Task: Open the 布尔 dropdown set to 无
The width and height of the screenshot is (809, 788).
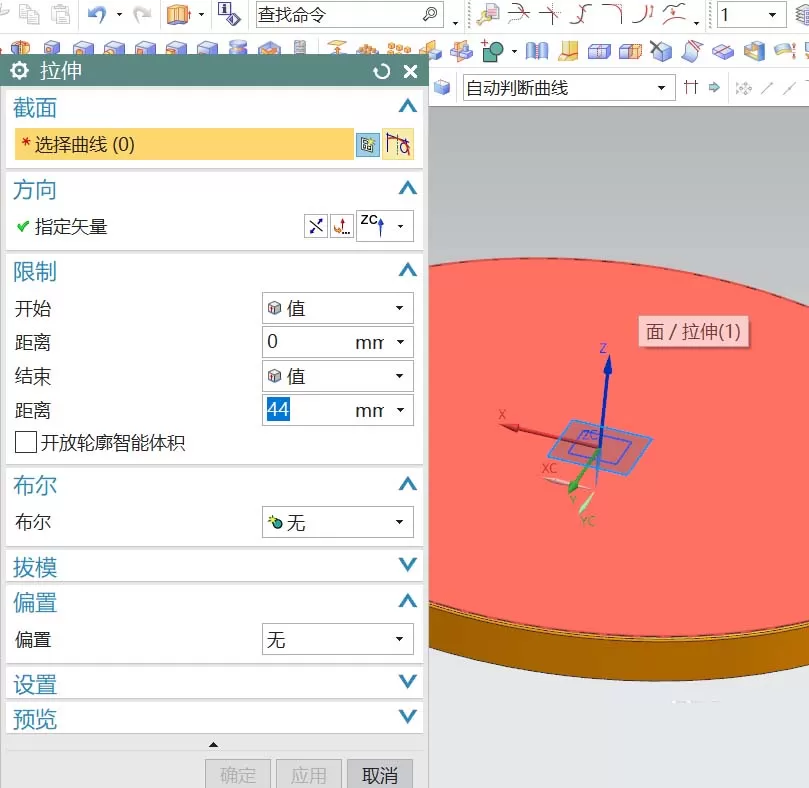Action: coord(337,522)
